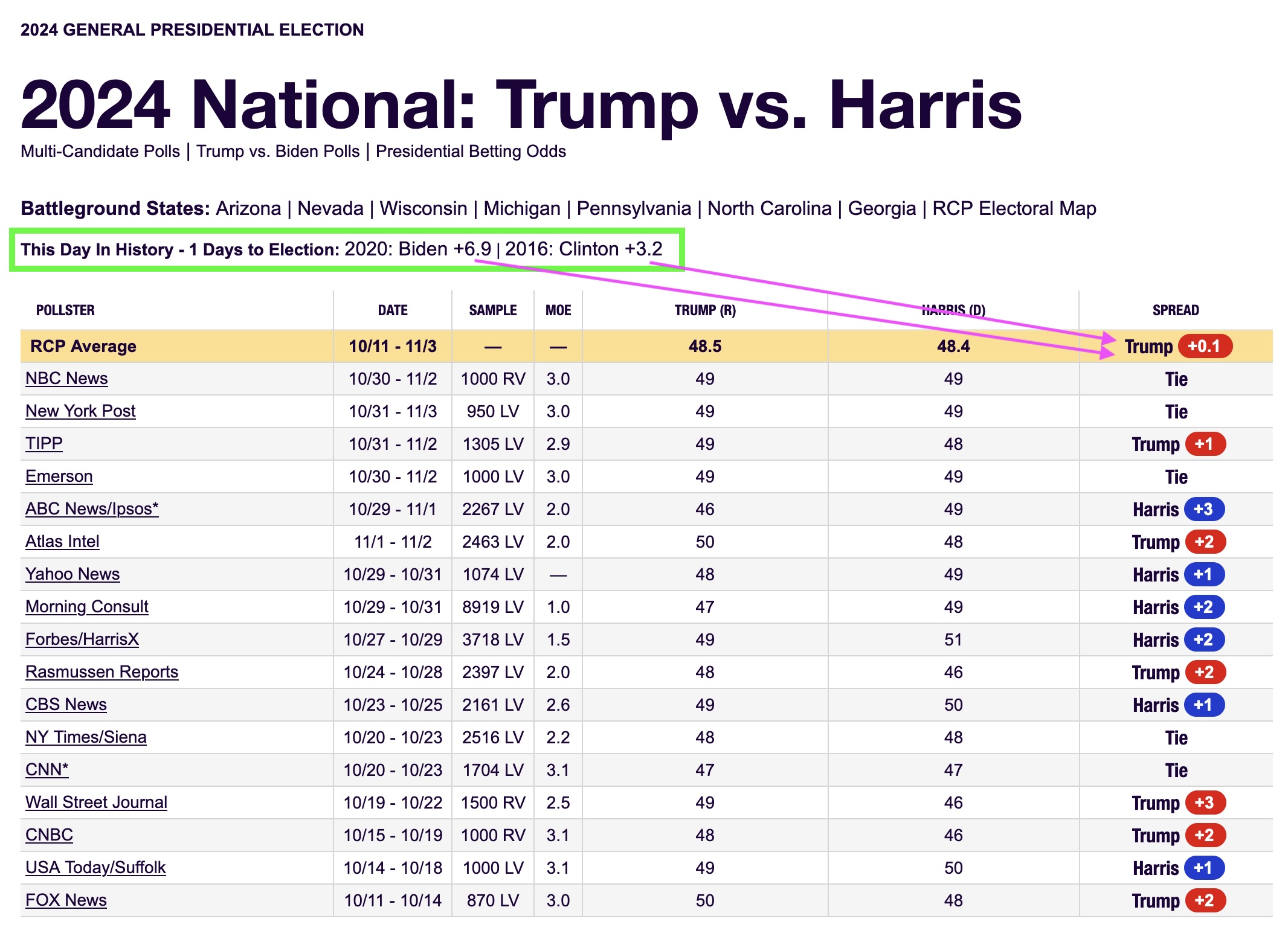Screen dimensions: 1288x942
Task: Click the 2024 General Presidential Election label
Action: (x=192, y=30)
